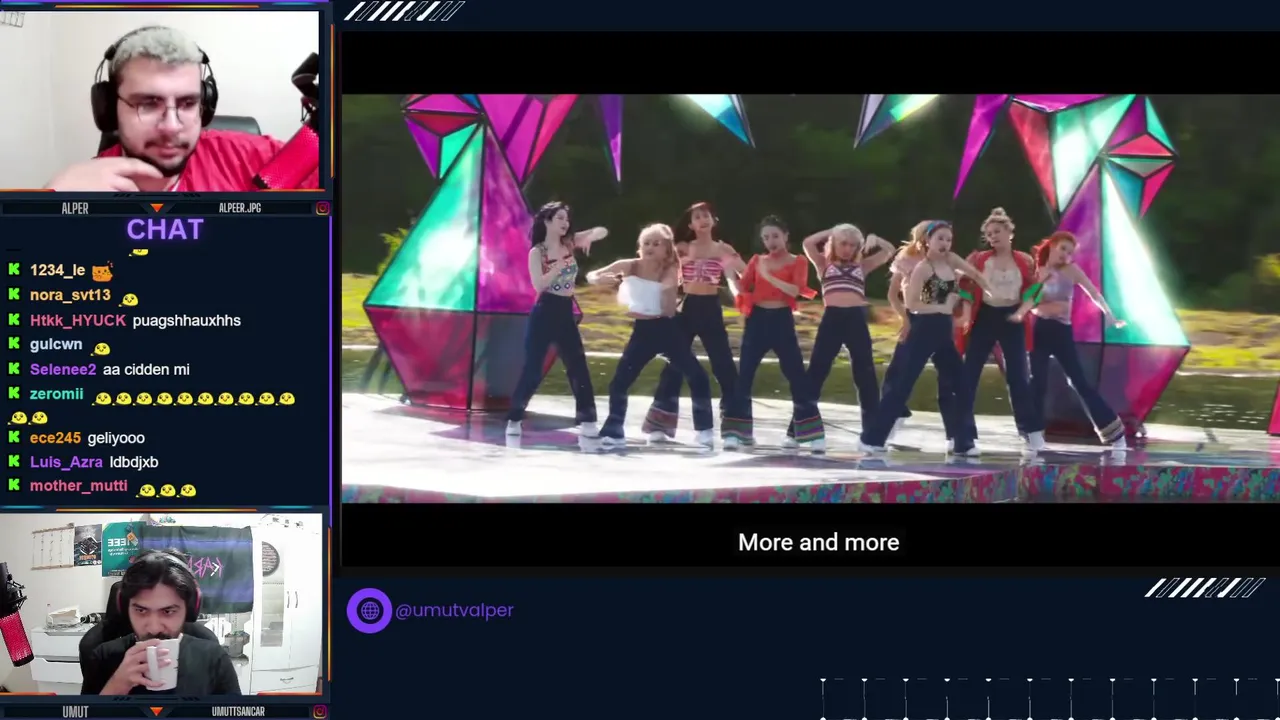The image size is (1280, 720).
Task: Click the Umut webcam feed at bottom
Action: pos(160,604)
